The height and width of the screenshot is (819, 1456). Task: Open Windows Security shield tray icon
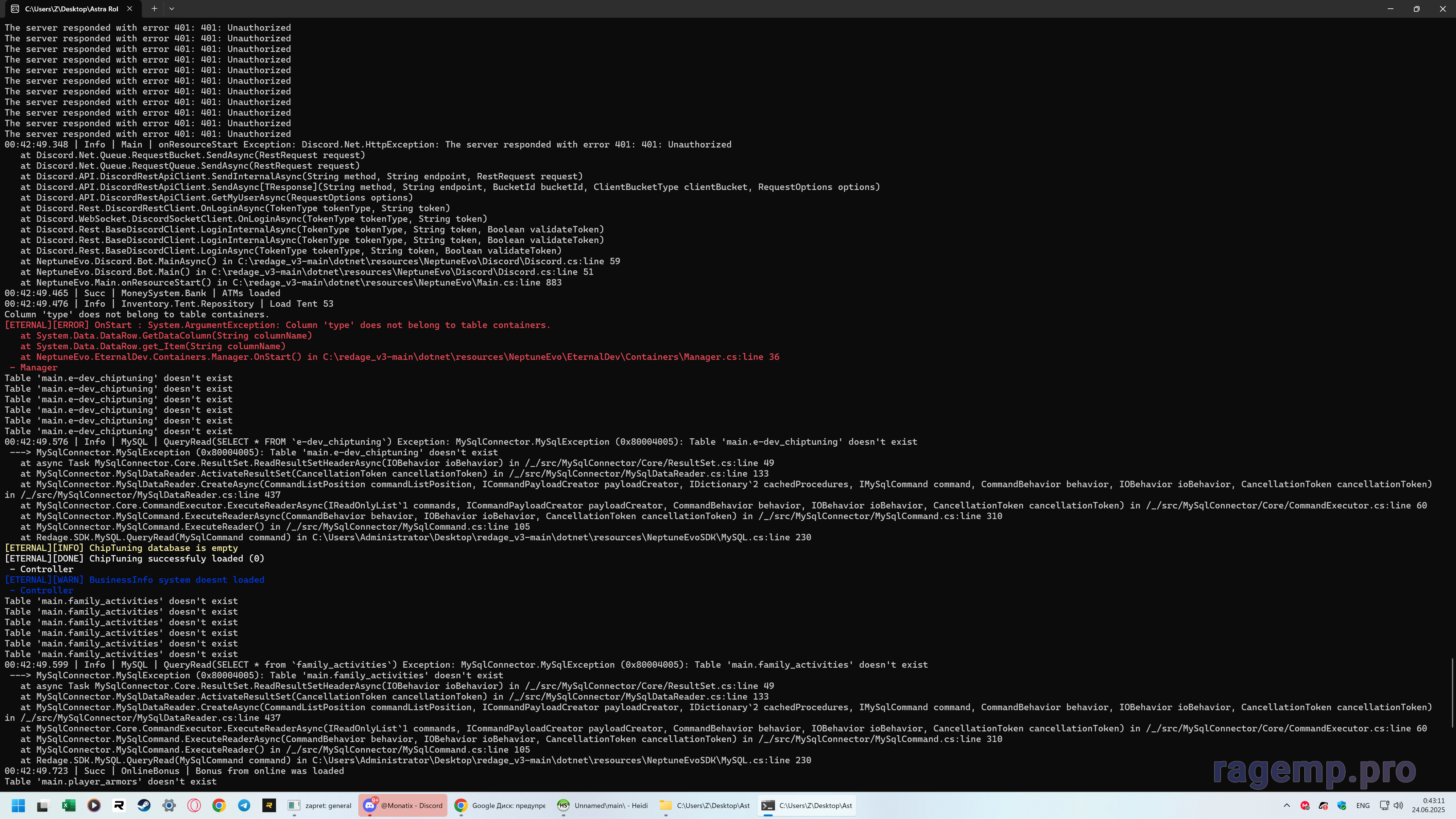tap(1342, 805)
